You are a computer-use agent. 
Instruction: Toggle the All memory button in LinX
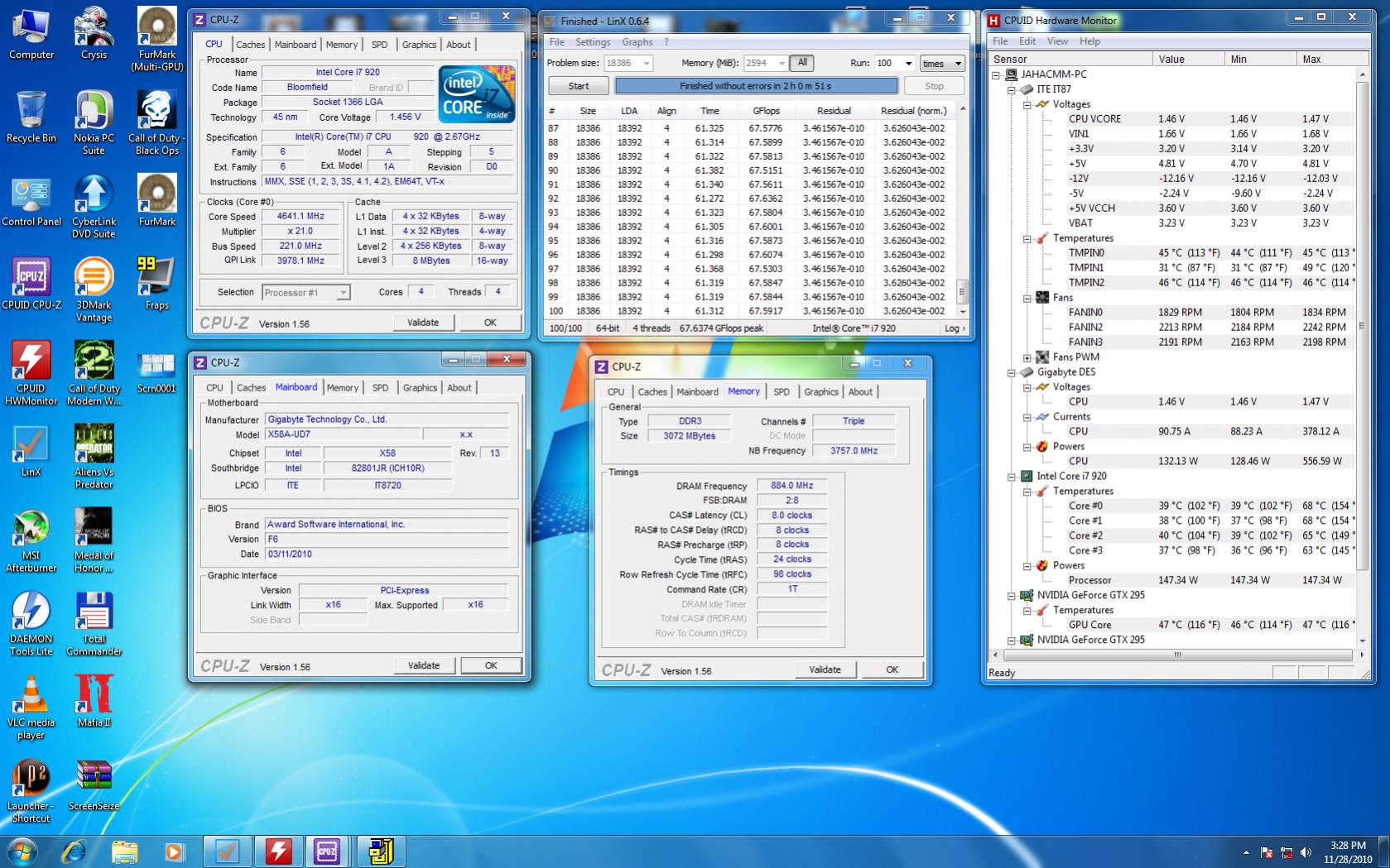[801, 63]
